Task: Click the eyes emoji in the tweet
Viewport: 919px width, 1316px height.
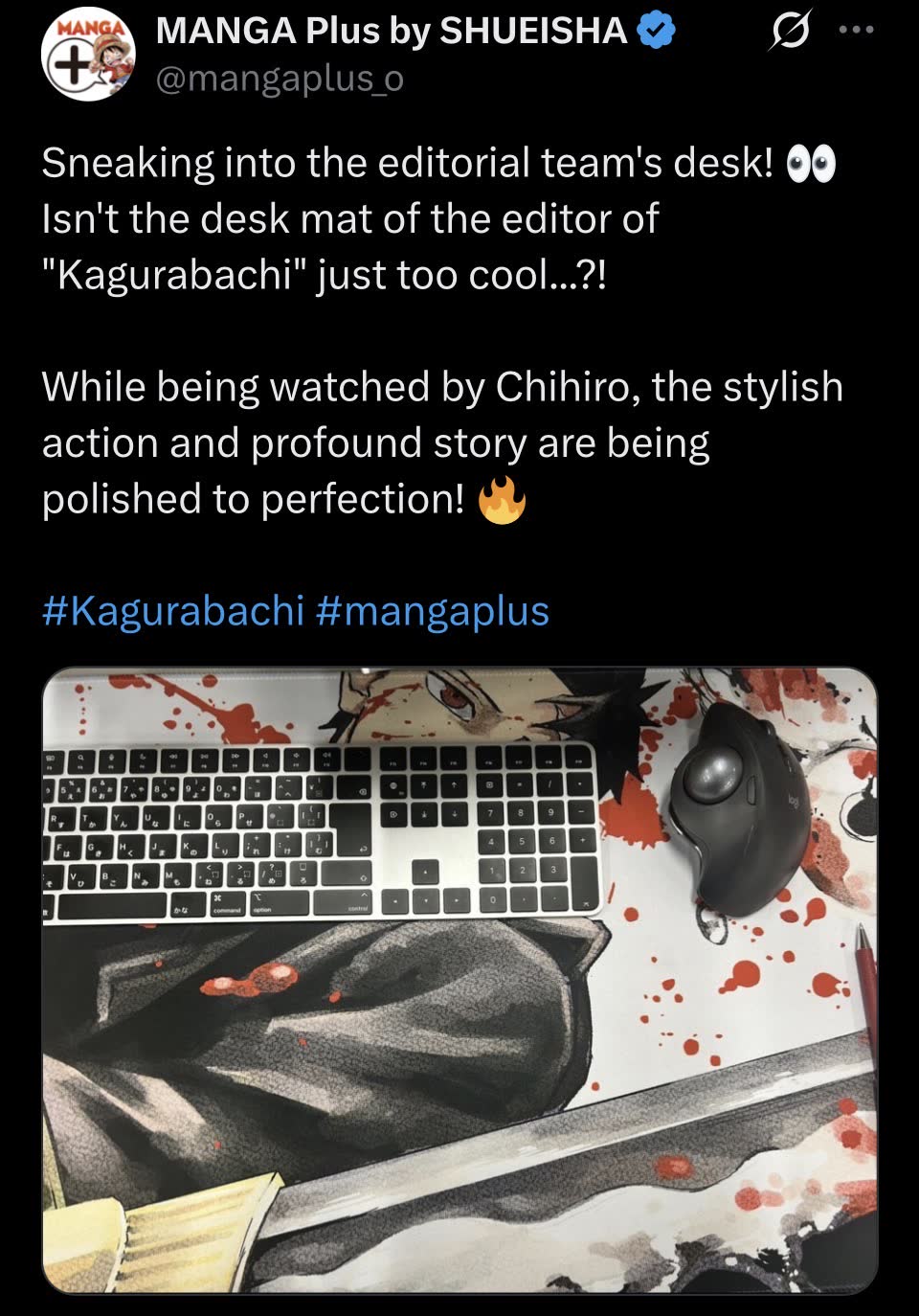Action: [810, 164]
